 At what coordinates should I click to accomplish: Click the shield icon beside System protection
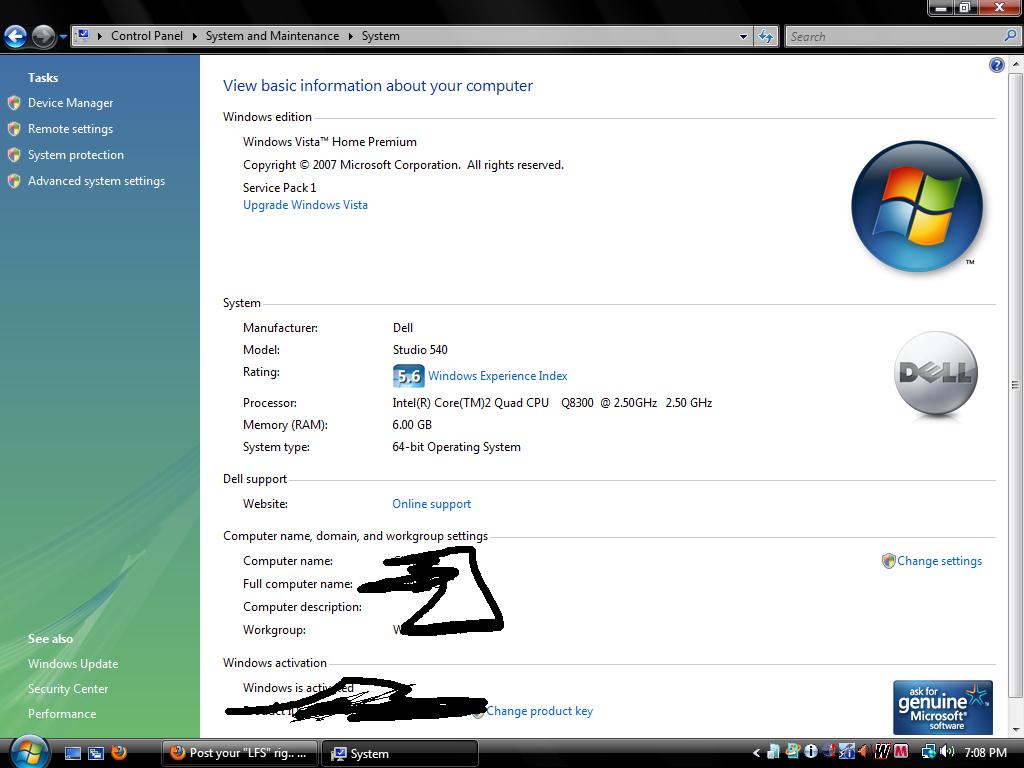click(x=14, y=155)
